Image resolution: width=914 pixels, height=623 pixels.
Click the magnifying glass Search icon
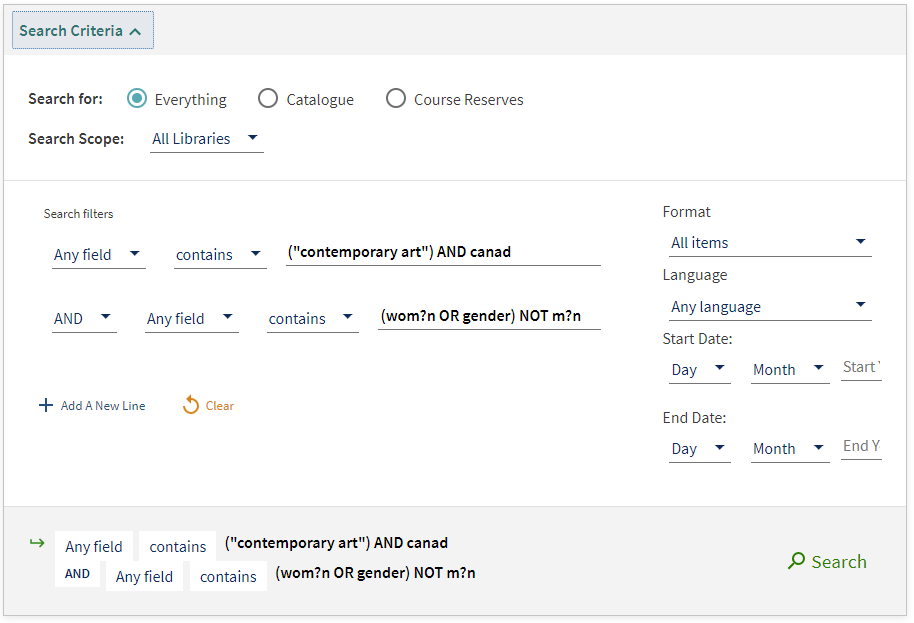pos(796,561)
